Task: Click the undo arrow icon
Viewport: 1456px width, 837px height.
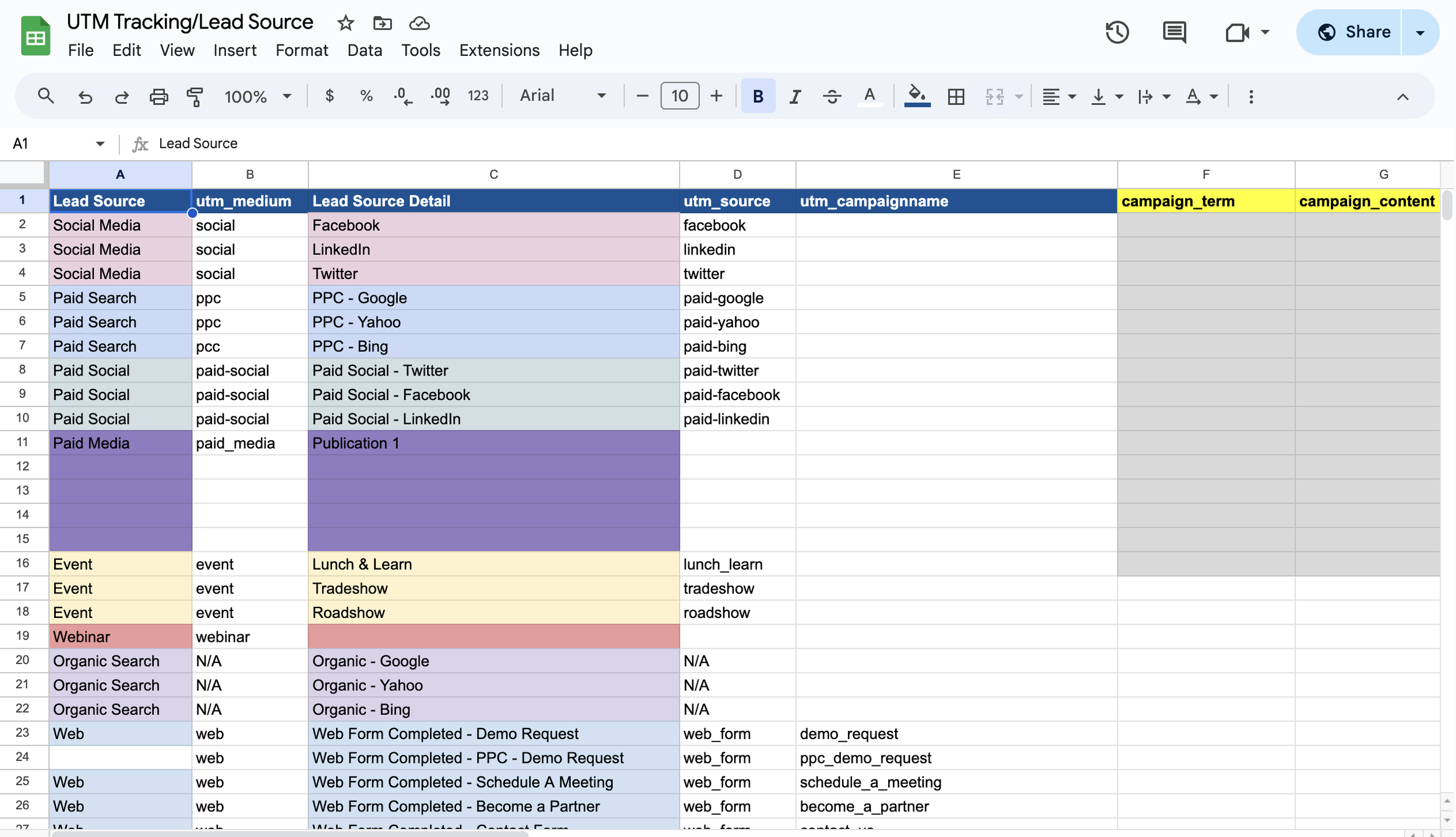Action: click(85, 96)
